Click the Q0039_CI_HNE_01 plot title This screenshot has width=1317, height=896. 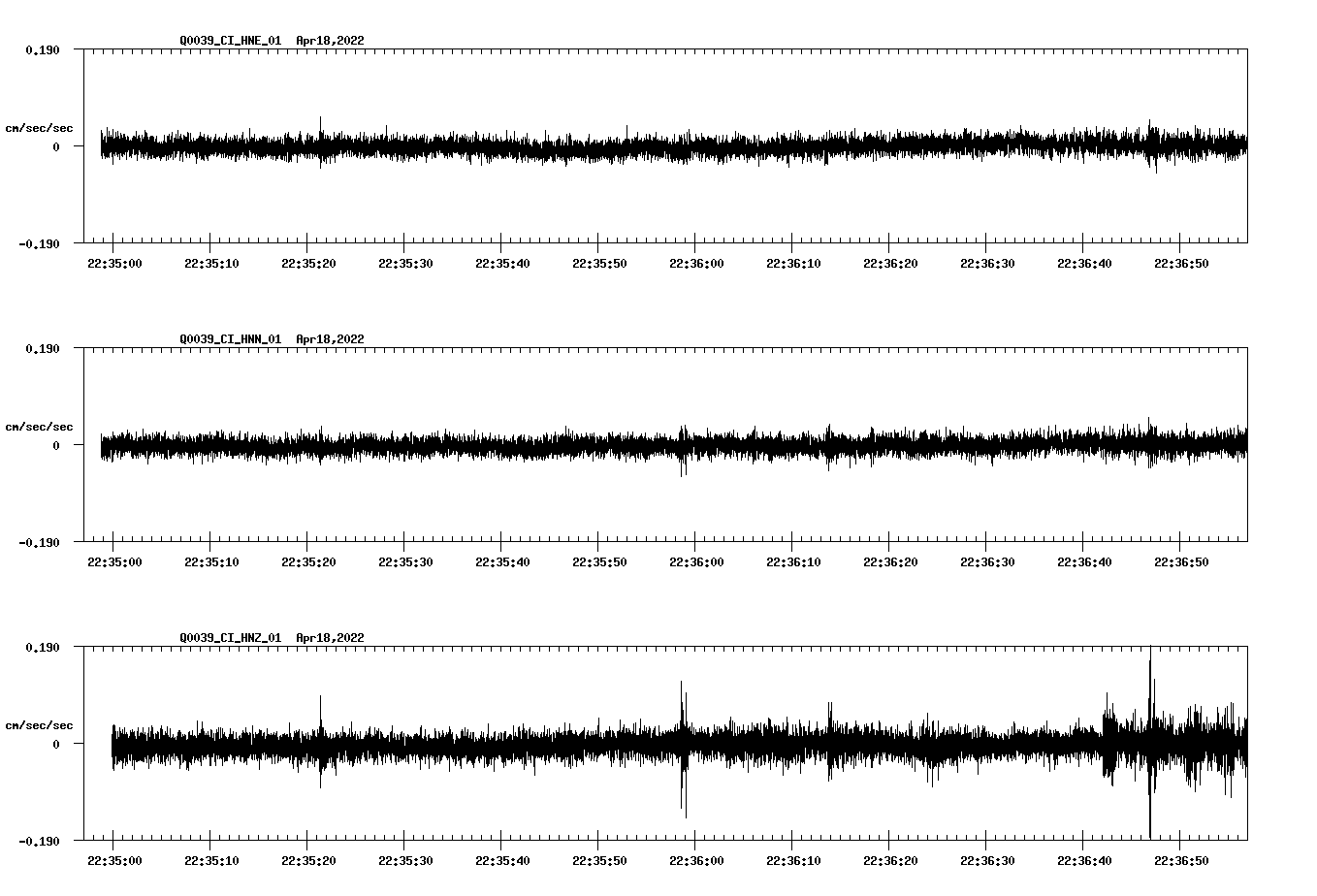(272, 40)
